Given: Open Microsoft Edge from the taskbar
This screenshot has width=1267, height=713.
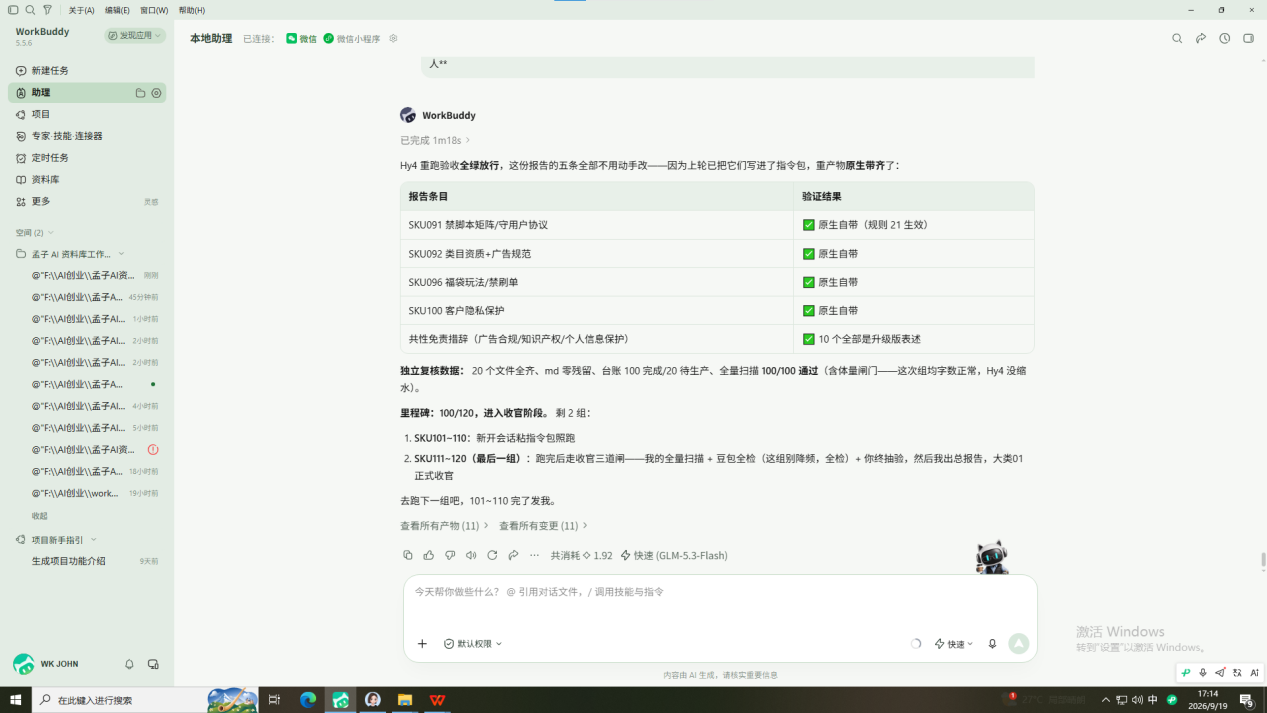Looking at the screenshot, I should click(x=308, y=700).
